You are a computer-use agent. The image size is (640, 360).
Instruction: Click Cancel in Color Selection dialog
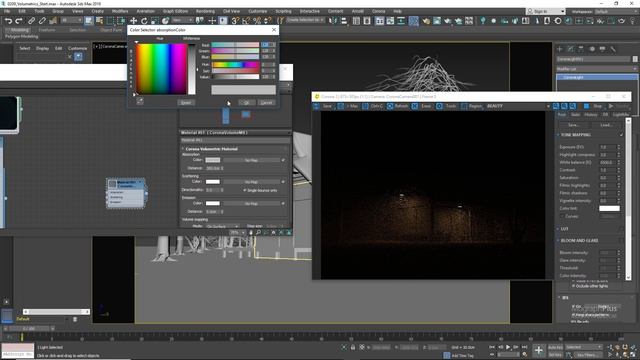coord(267,102)
